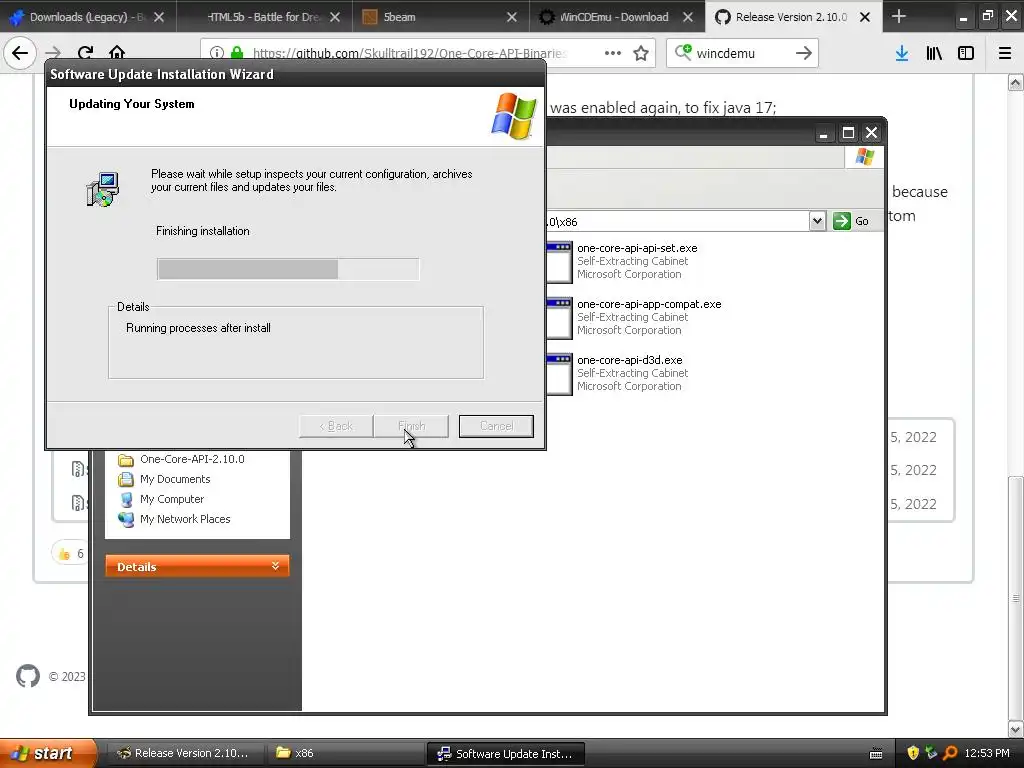This screenshot has width=1024, height=768.
Task: Open Firefox home page icon
Action: click(x=117, y=53)
